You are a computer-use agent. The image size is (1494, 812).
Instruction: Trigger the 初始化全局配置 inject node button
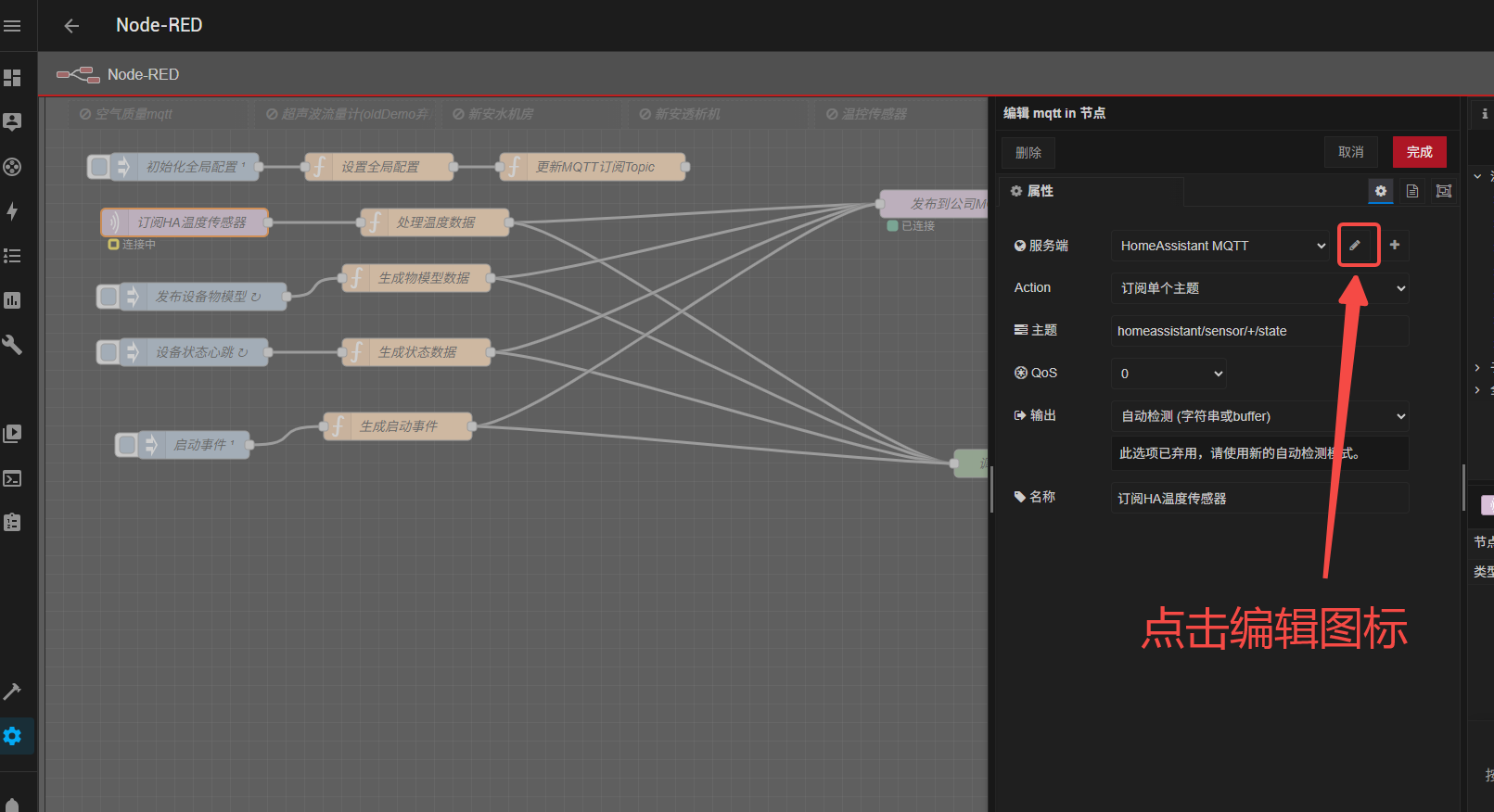[x=99, y=167]
